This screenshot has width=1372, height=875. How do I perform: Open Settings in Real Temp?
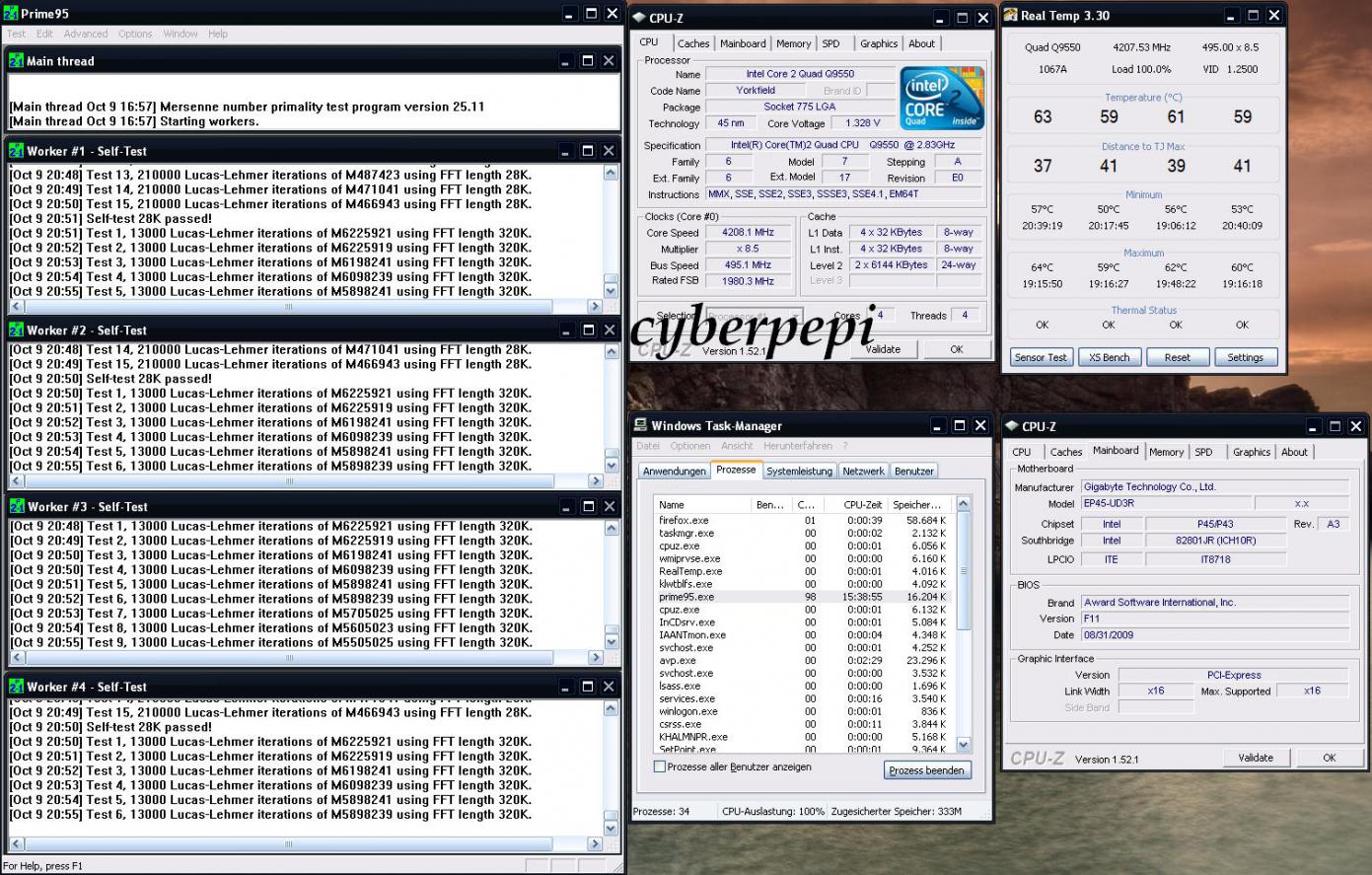tap(1245, 357)
